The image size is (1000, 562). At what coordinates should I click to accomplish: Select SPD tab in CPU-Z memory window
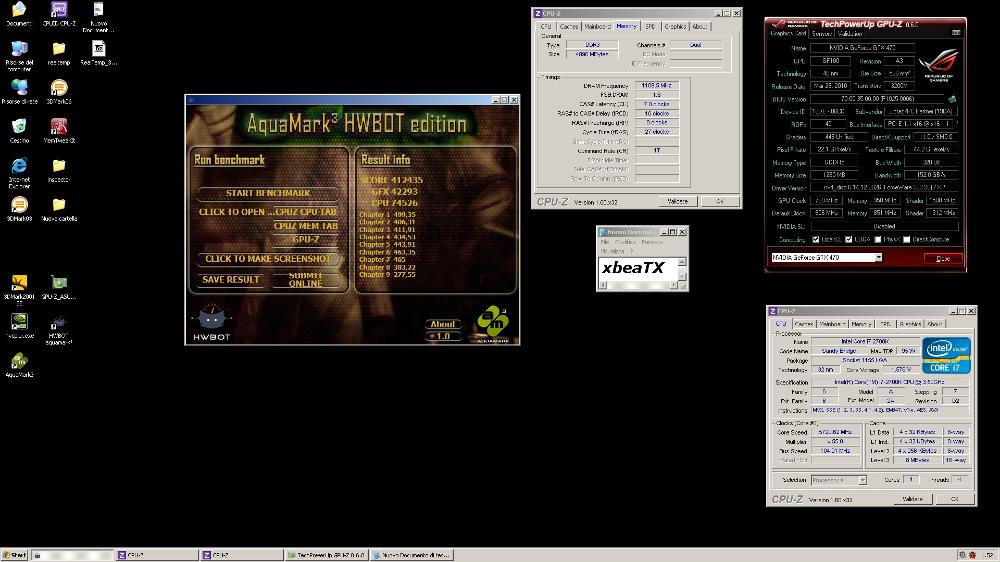[650, 27]
